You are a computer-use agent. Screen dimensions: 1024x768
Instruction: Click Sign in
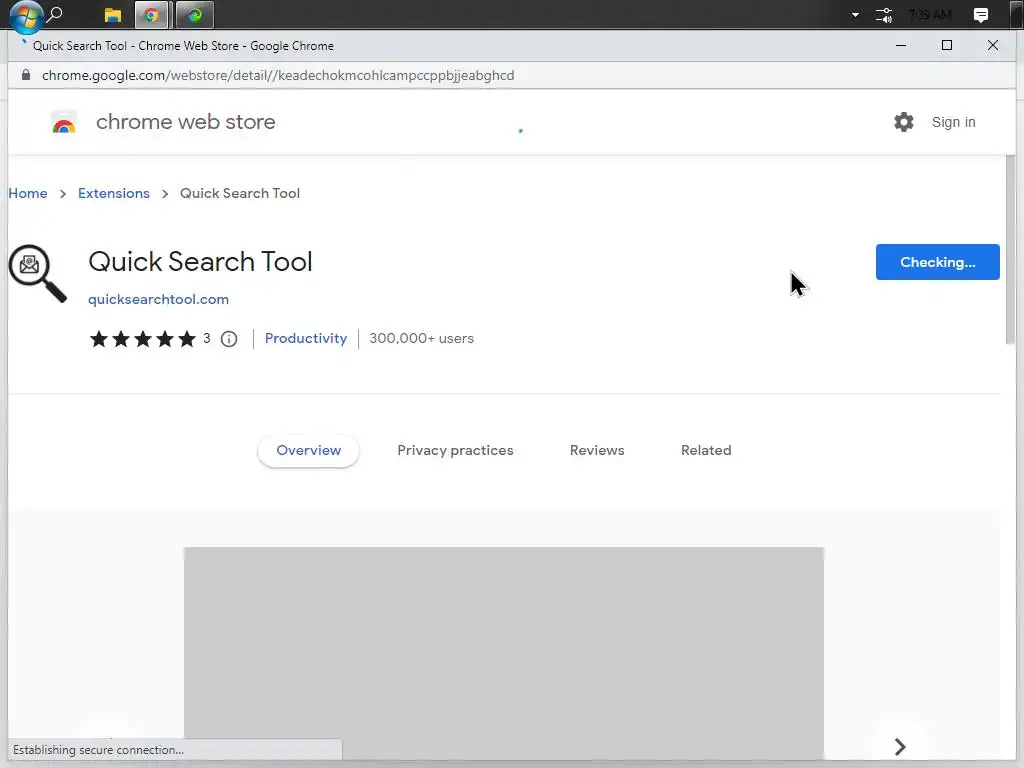(x=953, y=122)
